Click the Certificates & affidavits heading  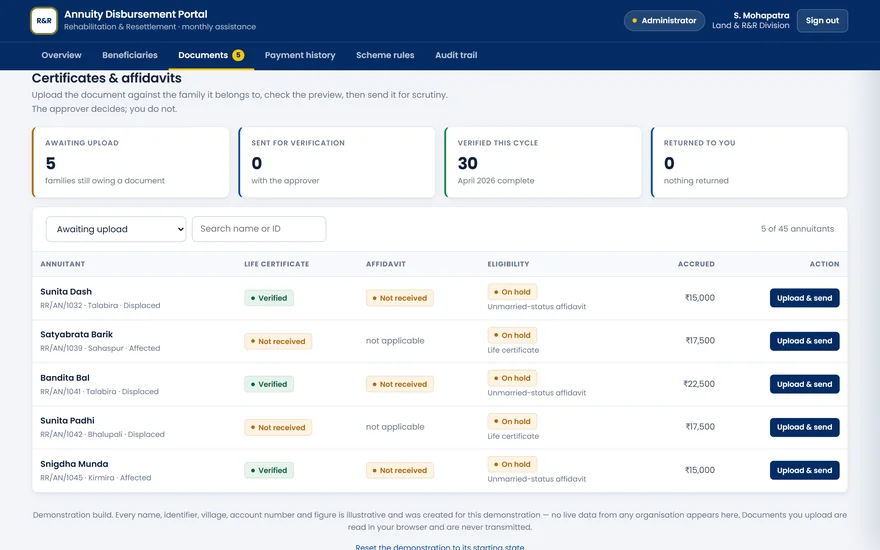107,78
